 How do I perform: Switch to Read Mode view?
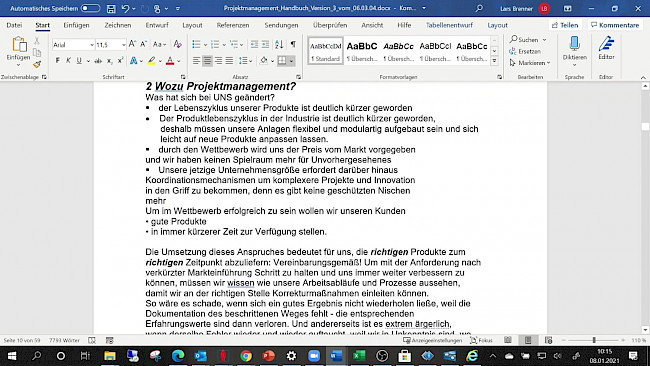pos(508,340)
